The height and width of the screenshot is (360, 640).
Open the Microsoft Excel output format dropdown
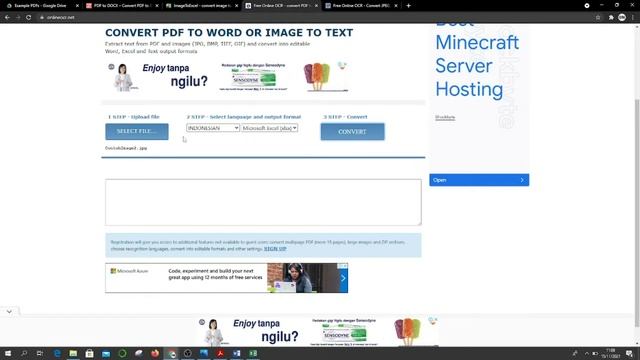coord(269,128)
